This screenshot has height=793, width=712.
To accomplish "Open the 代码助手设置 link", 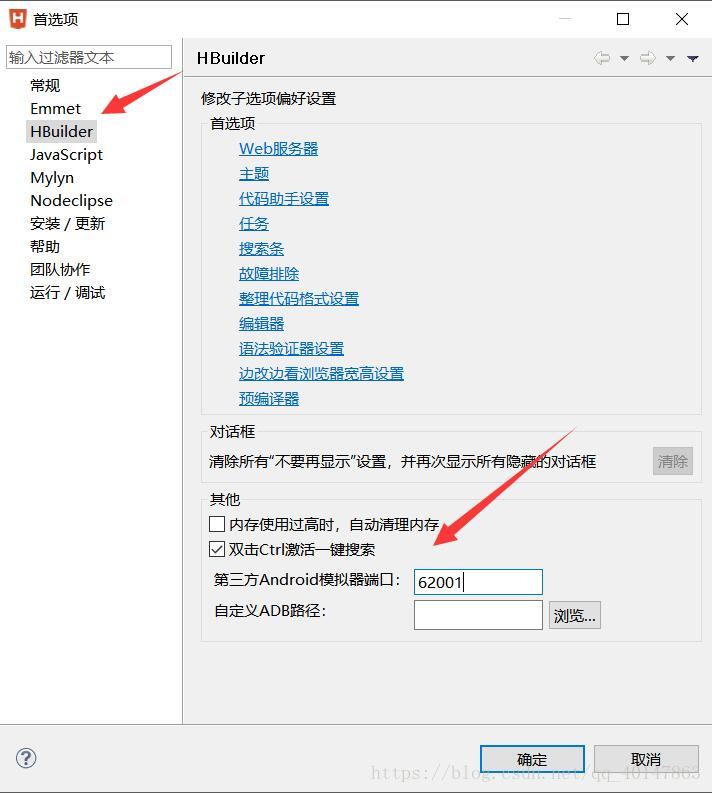I will 284,199.
